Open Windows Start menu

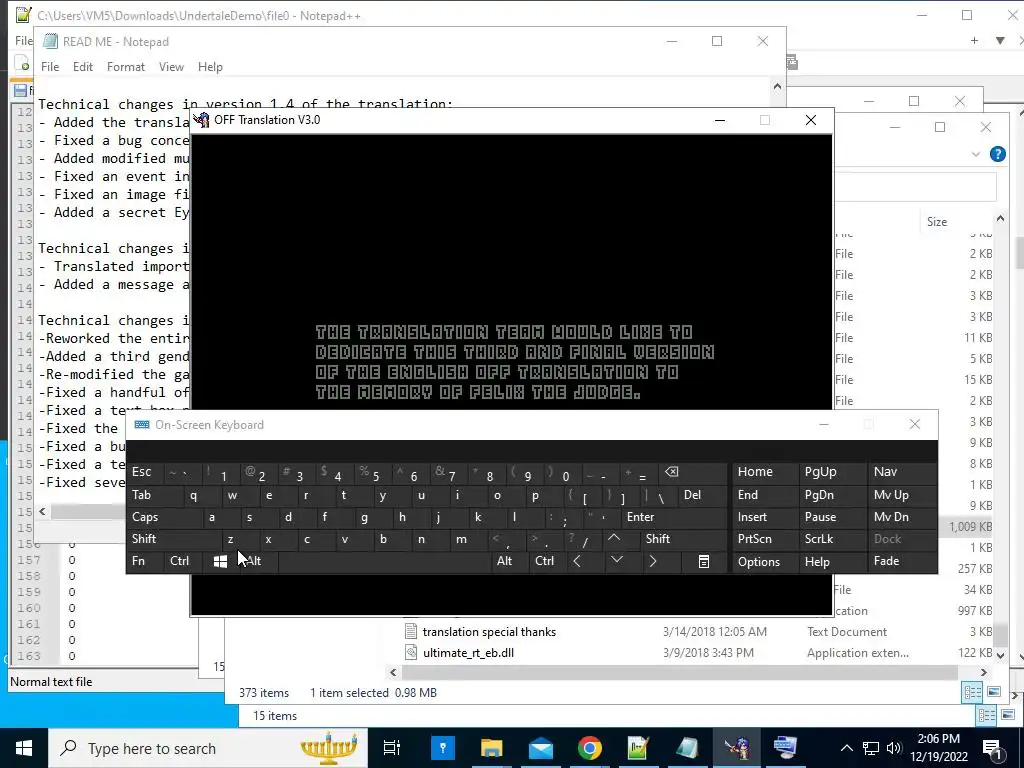(24, 748)
